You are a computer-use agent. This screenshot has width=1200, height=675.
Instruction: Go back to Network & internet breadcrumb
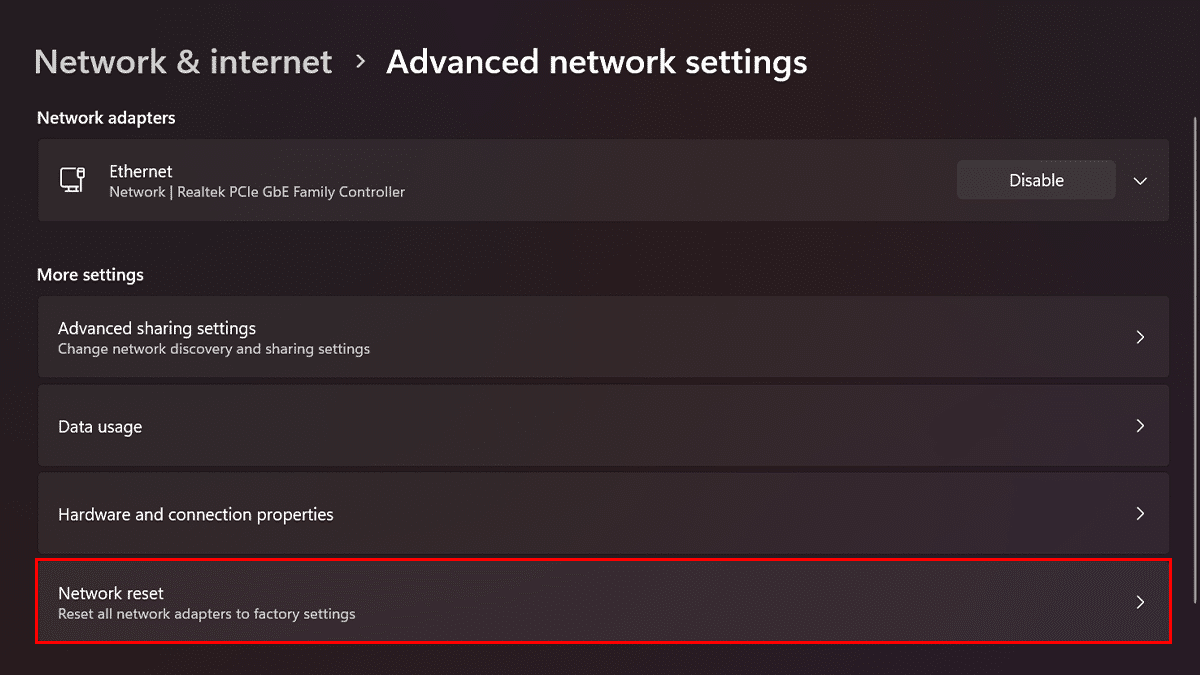click(183, 62)
